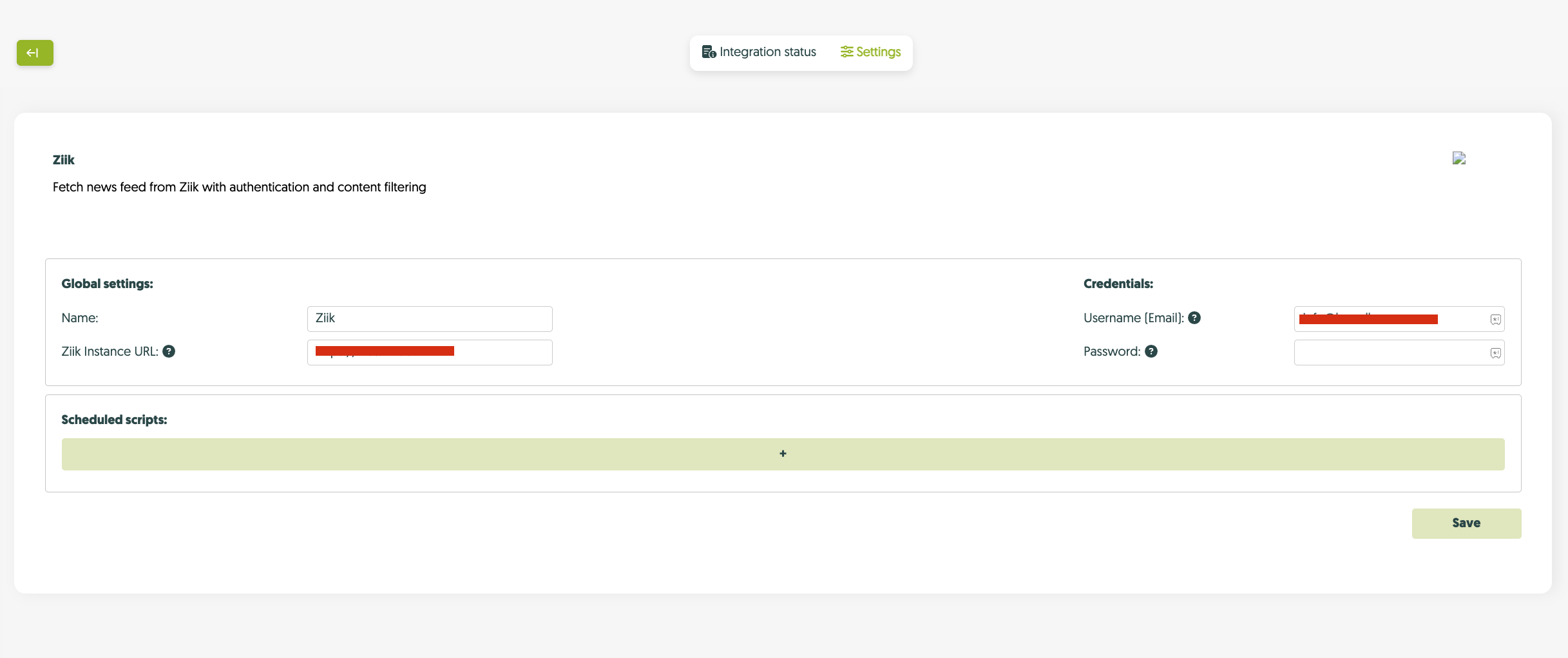Select the Settings tab
1568x658 pixels.
[x=870, y=52]
